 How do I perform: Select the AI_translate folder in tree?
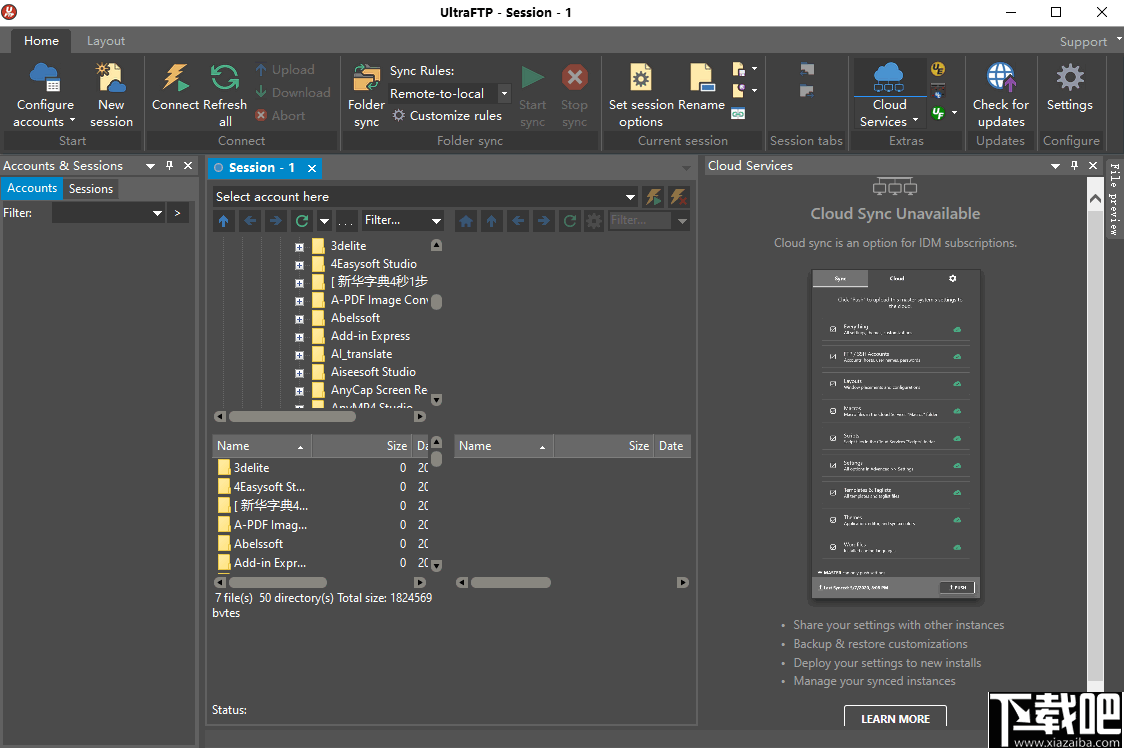361,354
